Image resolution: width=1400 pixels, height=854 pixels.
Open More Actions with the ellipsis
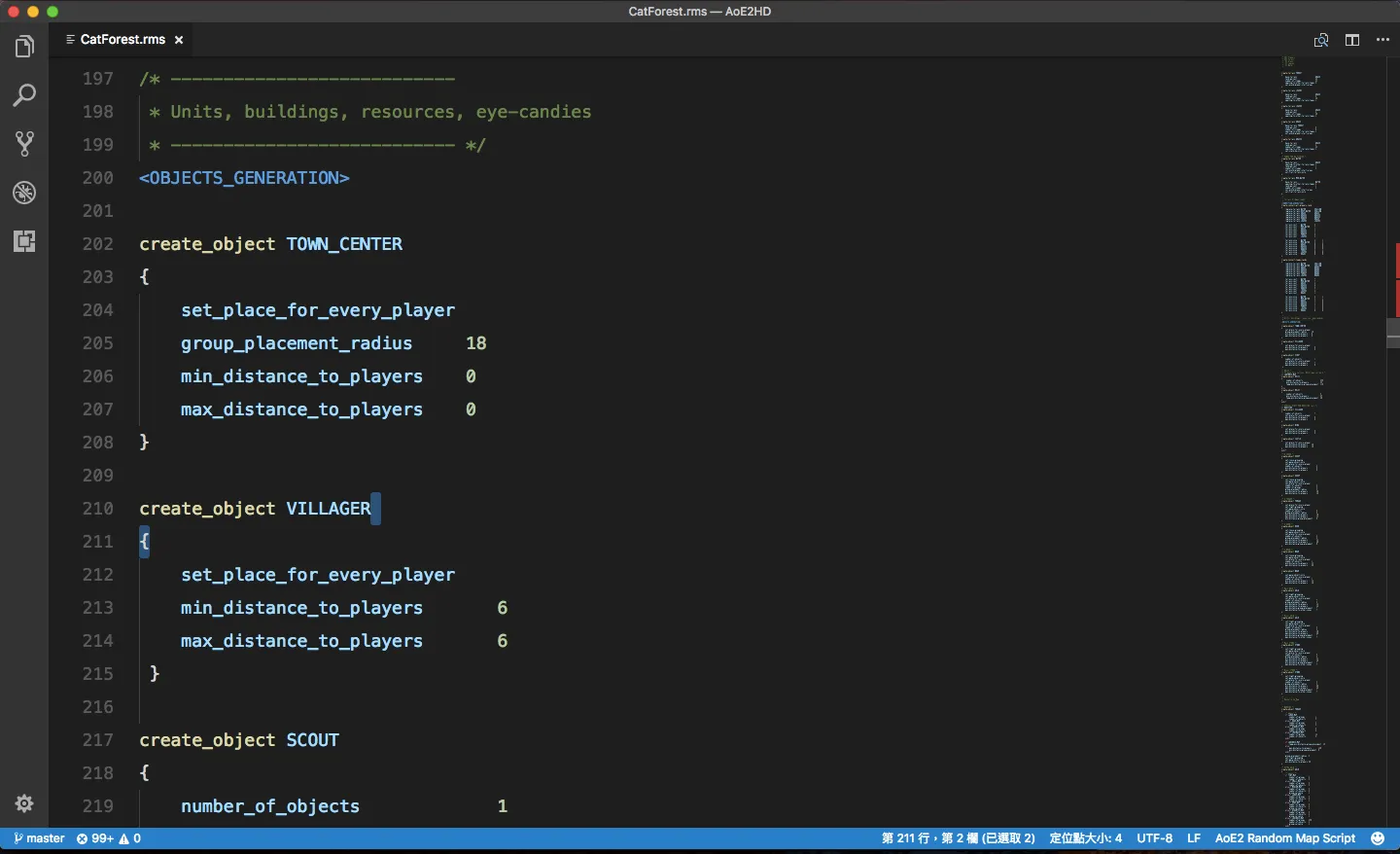click(1384, 40)
